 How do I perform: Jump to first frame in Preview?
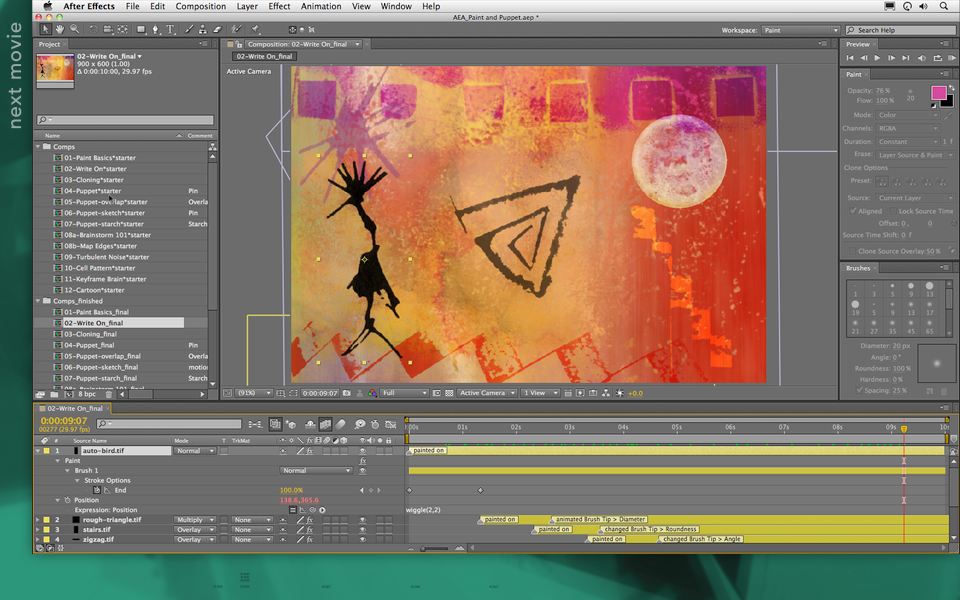[850, 58]
